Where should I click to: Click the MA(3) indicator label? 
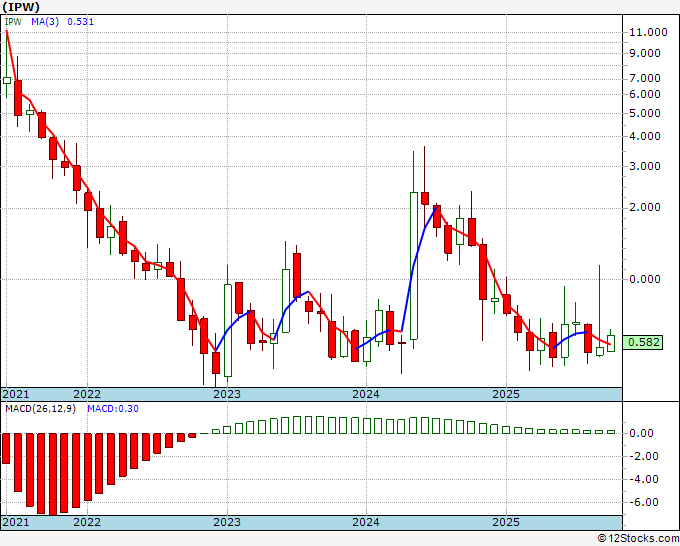point(45,21)
